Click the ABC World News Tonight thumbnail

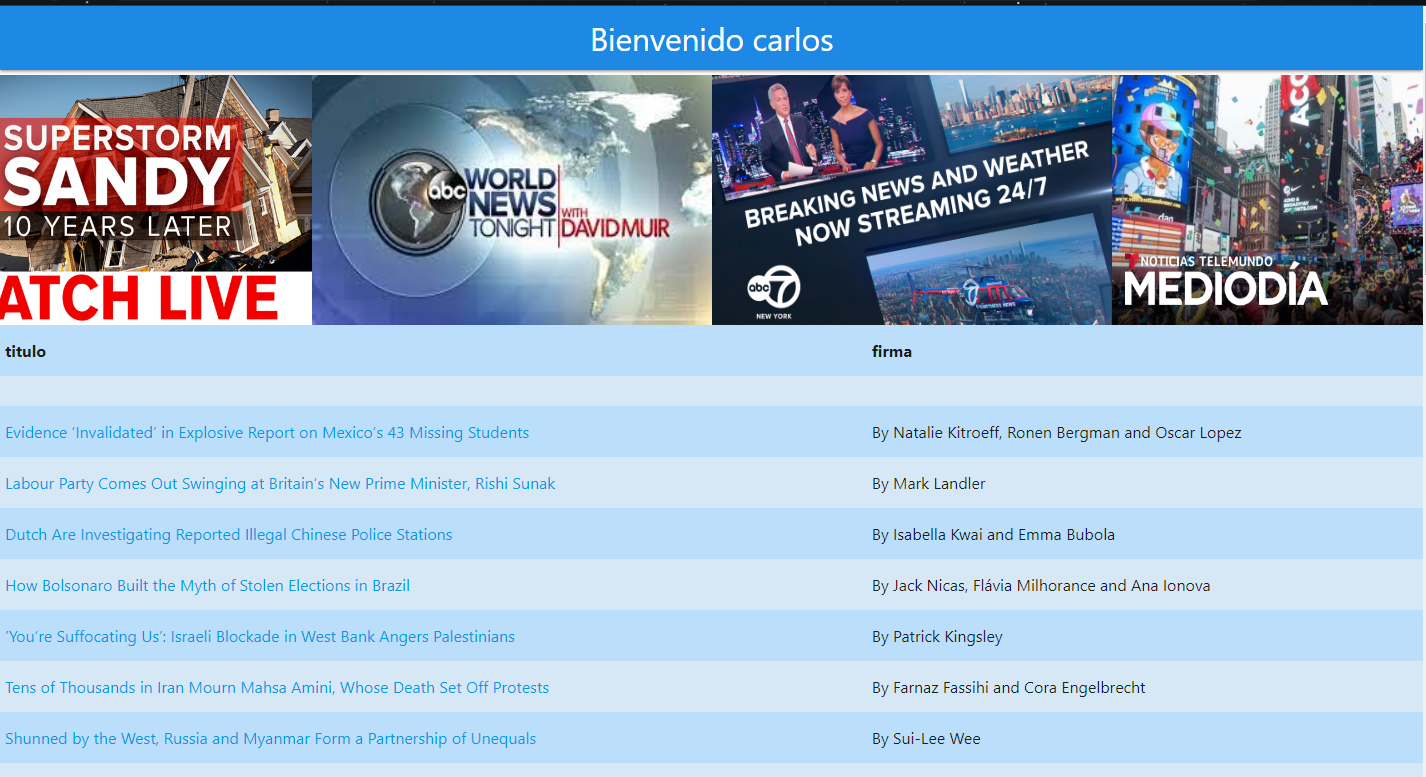click(x=511, y=198)
